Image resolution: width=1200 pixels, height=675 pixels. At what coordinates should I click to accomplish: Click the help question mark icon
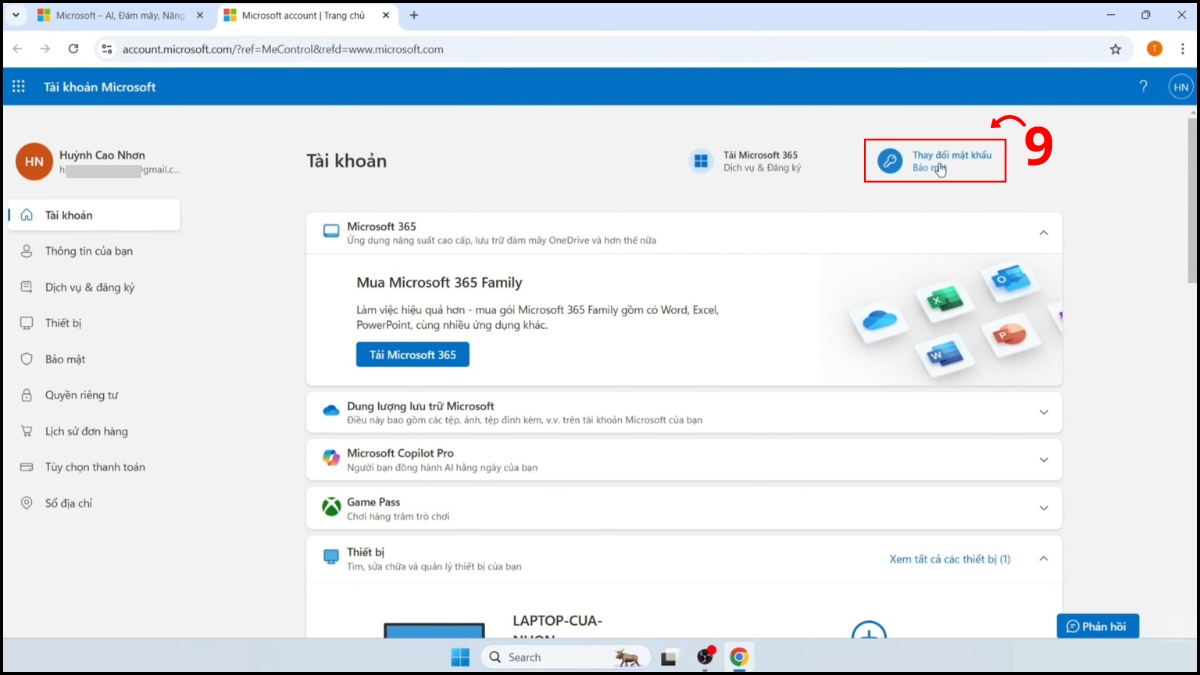(x=1143, y=87)
